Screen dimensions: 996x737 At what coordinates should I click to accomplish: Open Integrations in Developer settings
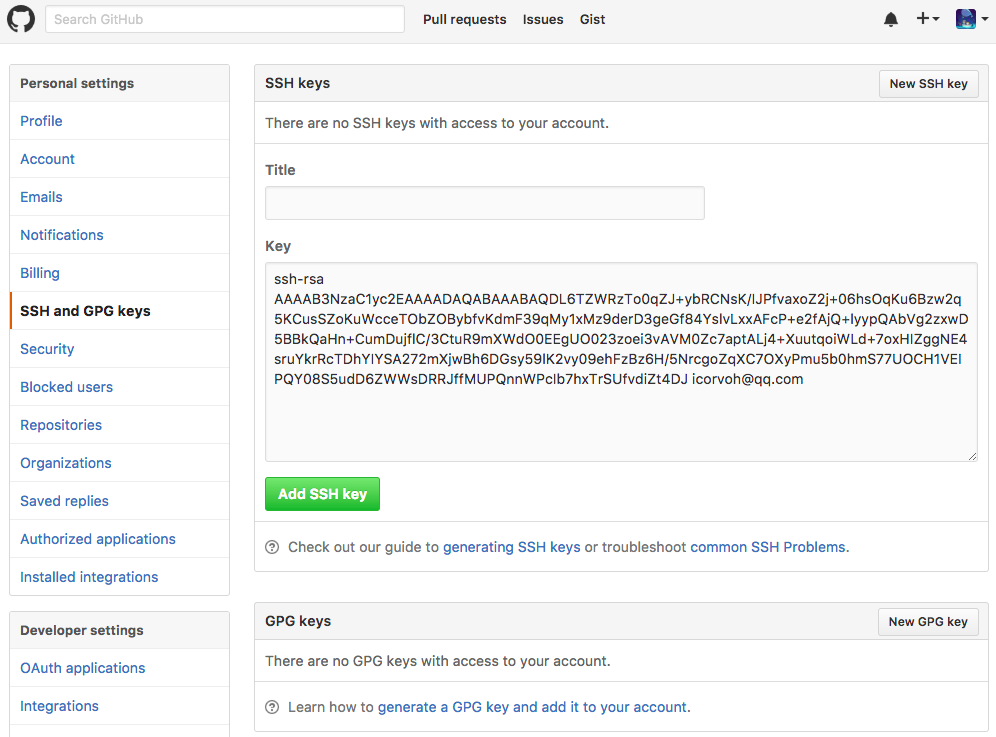(119, 706)
